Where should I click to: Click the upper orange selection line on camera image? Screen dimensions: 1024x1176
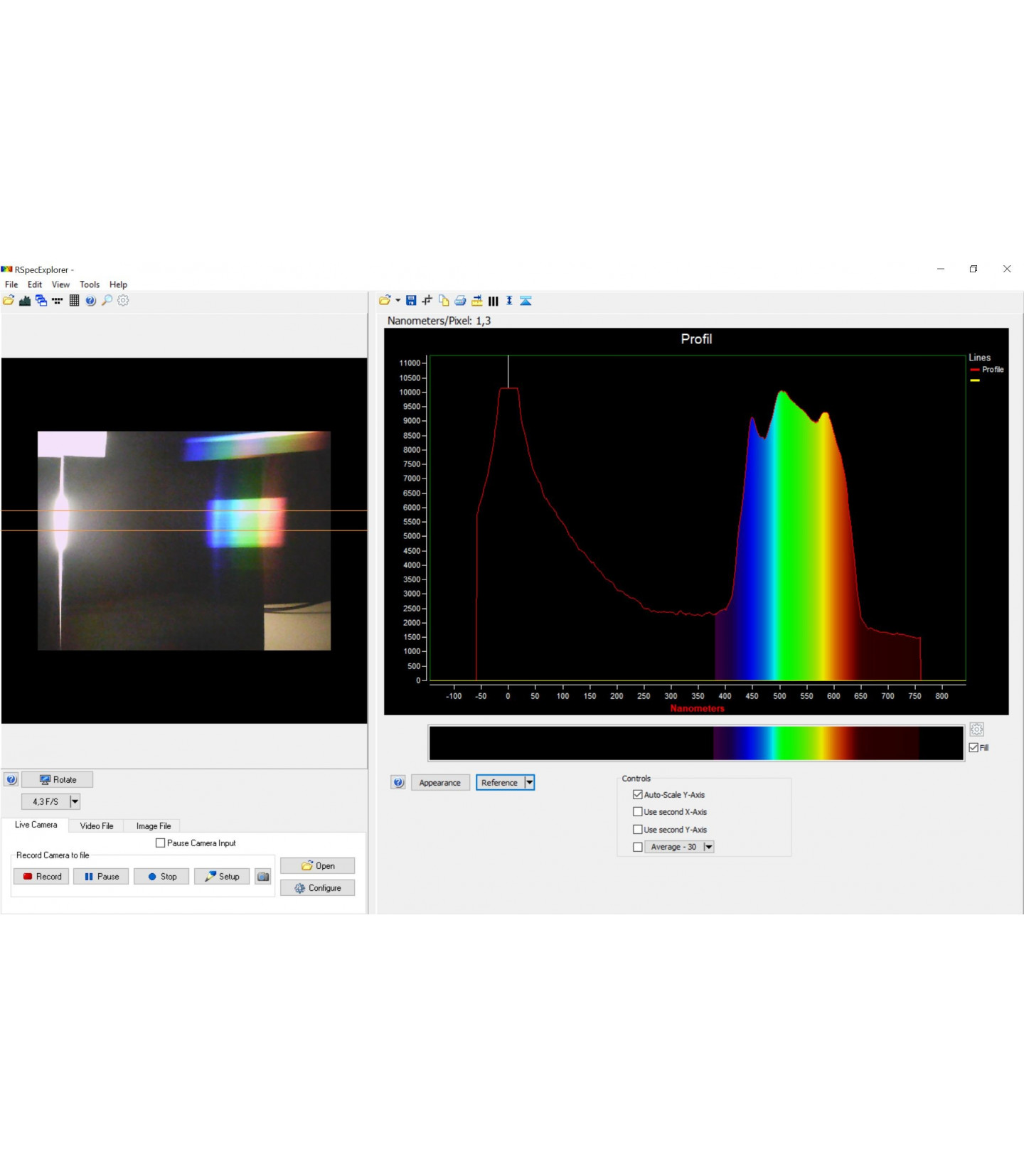pyautogui.click(x=184, y=511)
